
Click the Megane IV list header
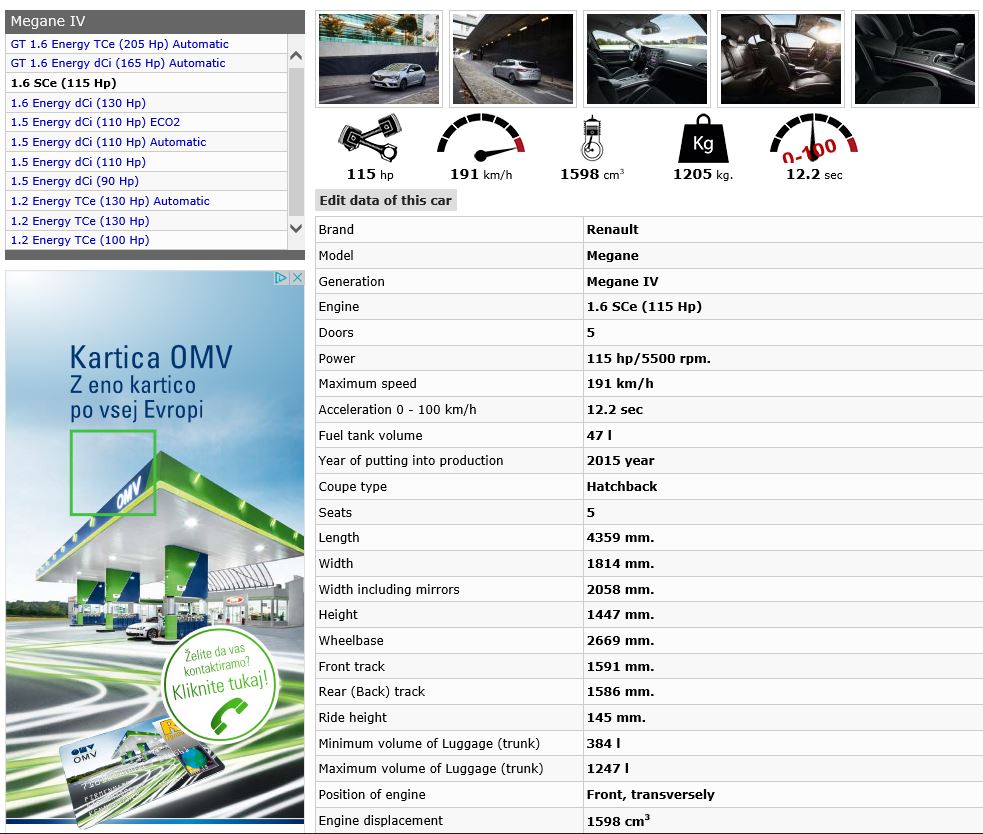click(155, 21)
